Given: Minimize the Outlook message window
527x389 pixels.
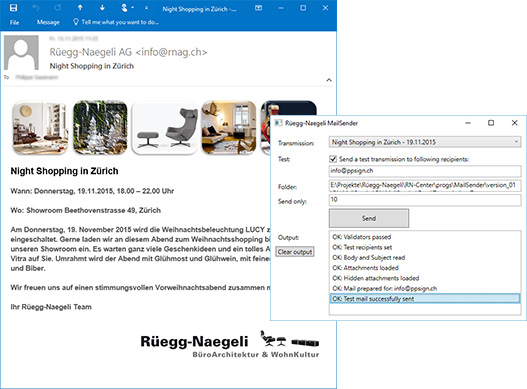Looking at the screenshot, I should click(x=281, y=8).
